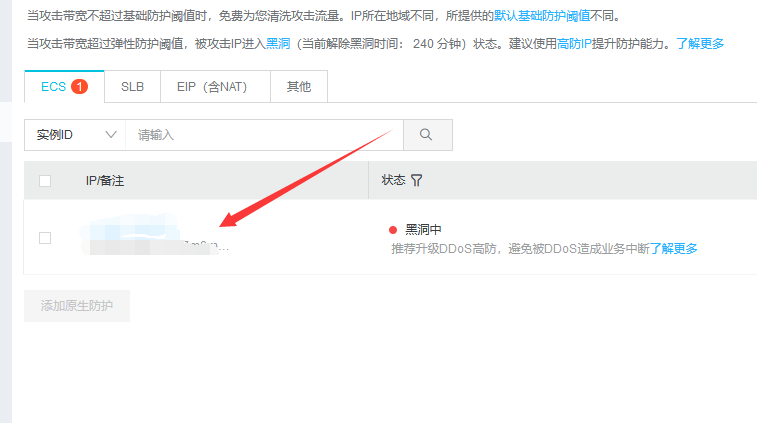
Task: Click the 黑洞 hyperlink in the notice
Action: coord(278,44)
